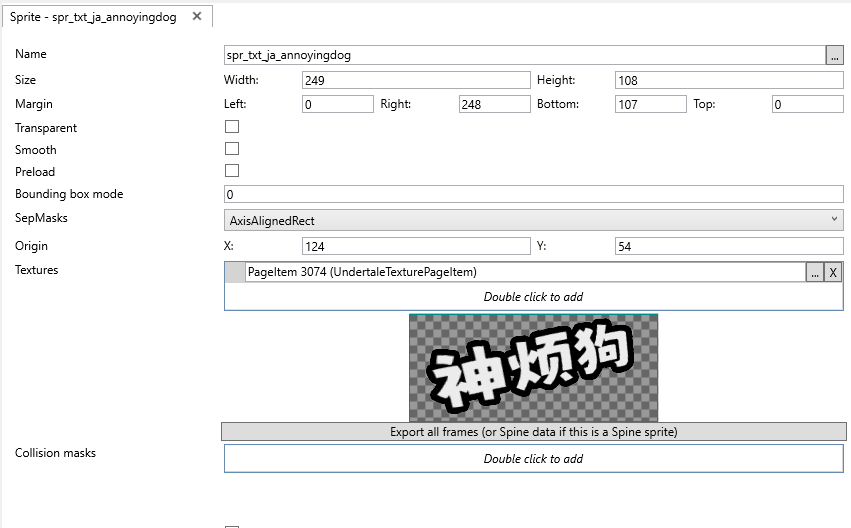
Task: Click the Origin X field with 124
Action: [x=416, y=246]
